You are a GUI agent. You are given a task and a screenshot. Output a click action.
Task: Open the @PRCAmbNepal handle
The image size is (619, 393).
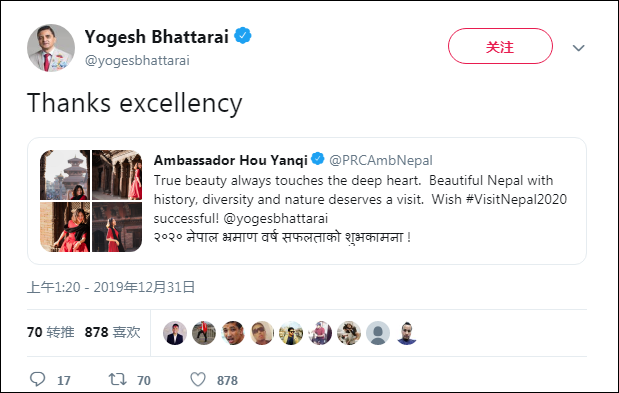381,160
